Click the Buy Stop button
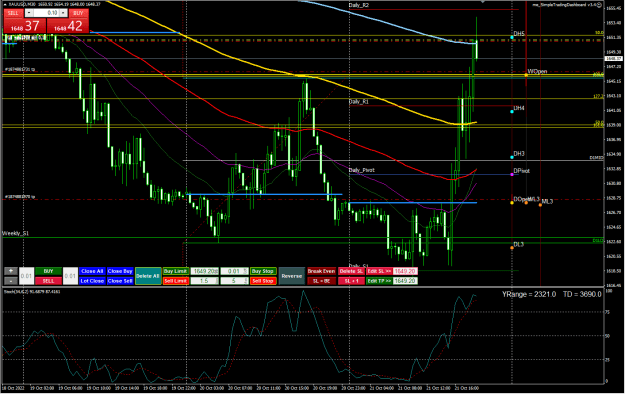Image resolution: width=625 pixels, height=394 pixels. [263, 271]
